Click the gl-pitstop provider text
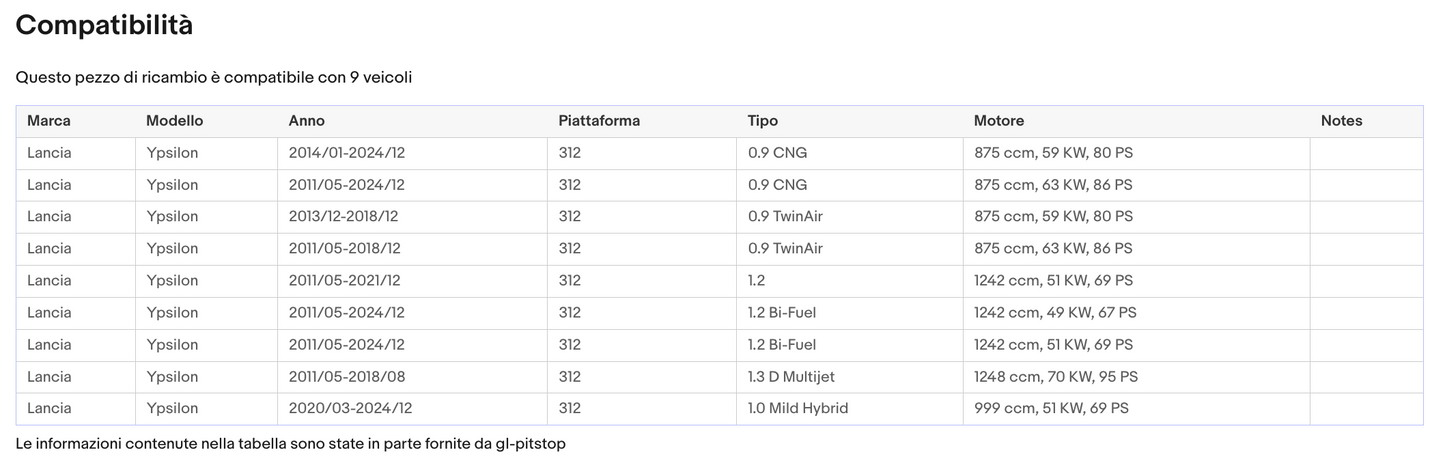The width and height of the screenshot is (1445, 463). pyautogui.click(x=530, y=444)
